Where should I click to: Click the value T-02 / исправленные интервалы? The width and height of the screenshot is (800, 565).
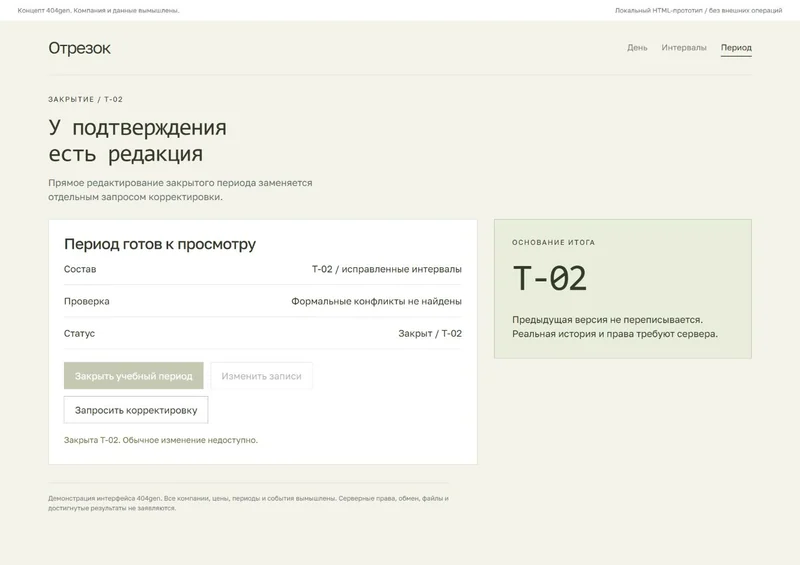(387, 269)
